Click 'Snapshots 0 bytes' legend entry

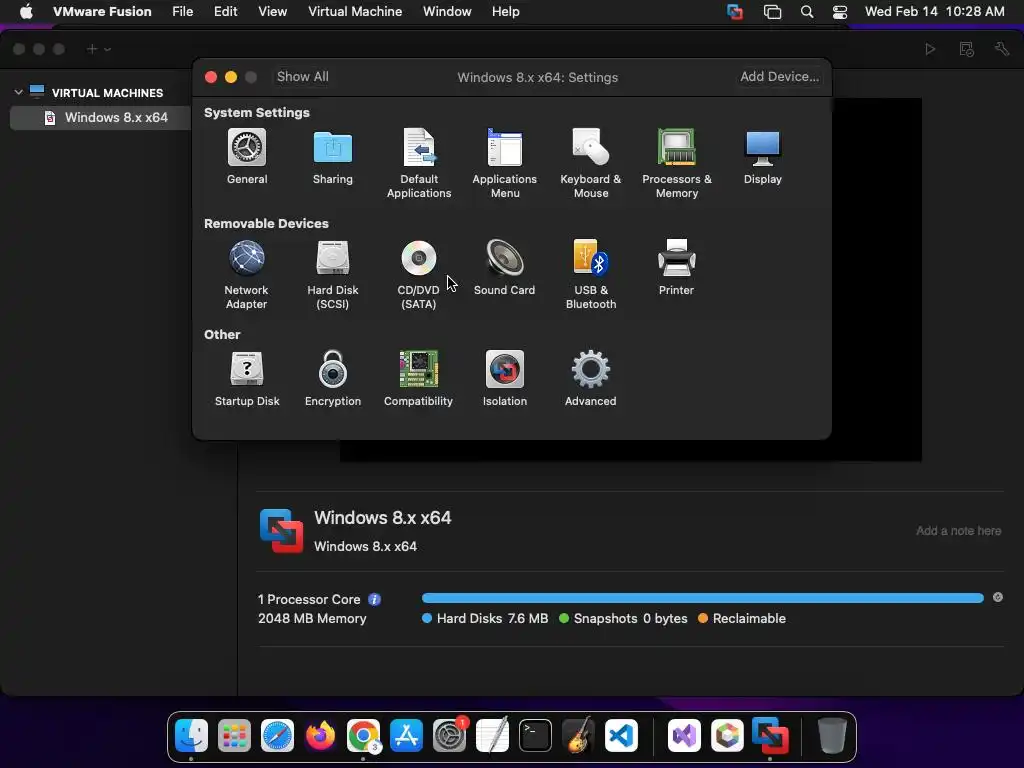(624, 618)
